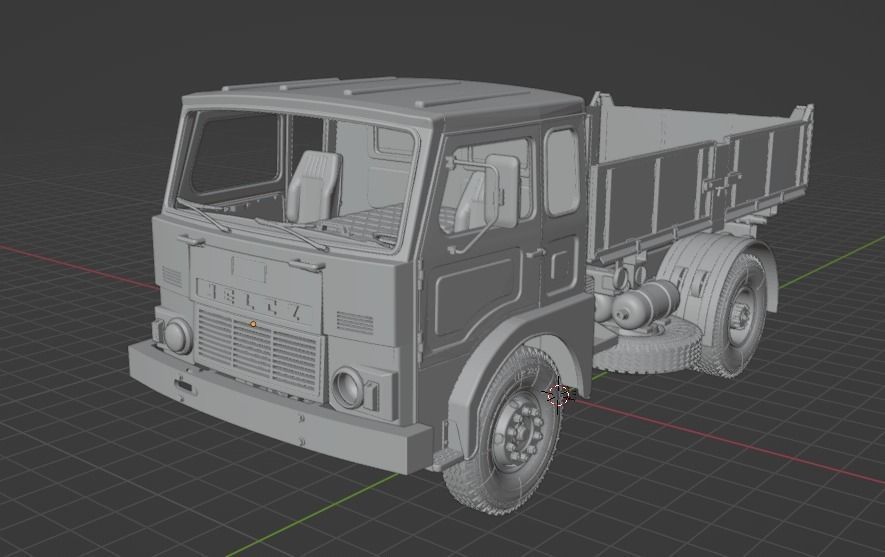Click the driver seat inside the cab
The height and width of the screenshot is (557, 885).
pyautogui.click(x=314, y=186)
